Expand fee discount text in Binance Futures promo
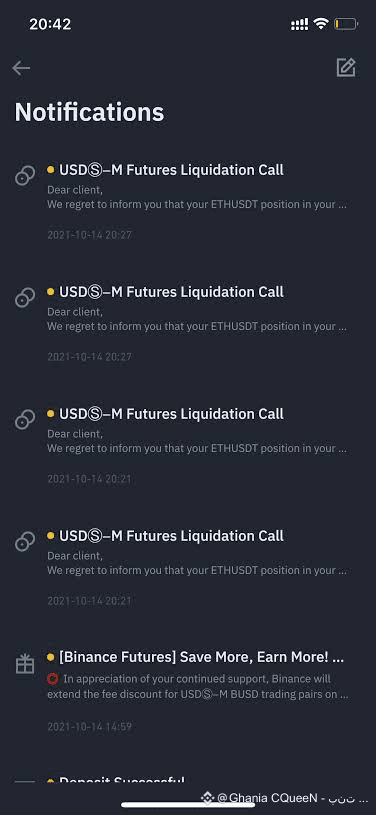 pyautogui.click(x=198, y=686)
